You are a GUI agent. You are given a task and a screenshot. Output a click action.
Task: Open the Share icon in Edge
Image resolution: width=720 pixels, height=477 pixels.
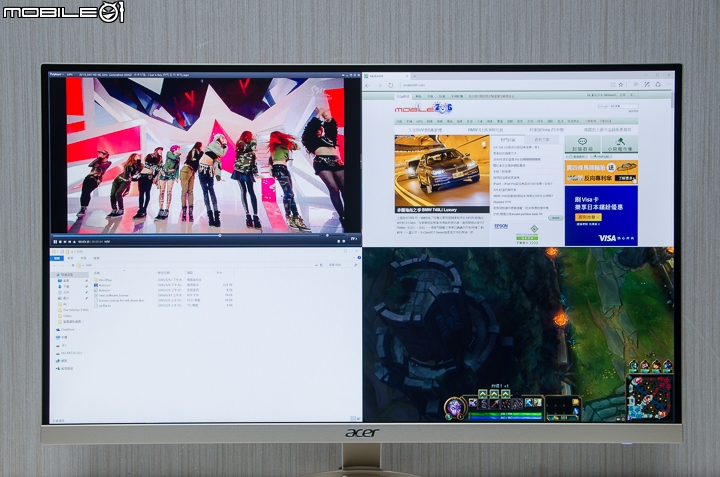pyautogui.click(x=658, y=84)
